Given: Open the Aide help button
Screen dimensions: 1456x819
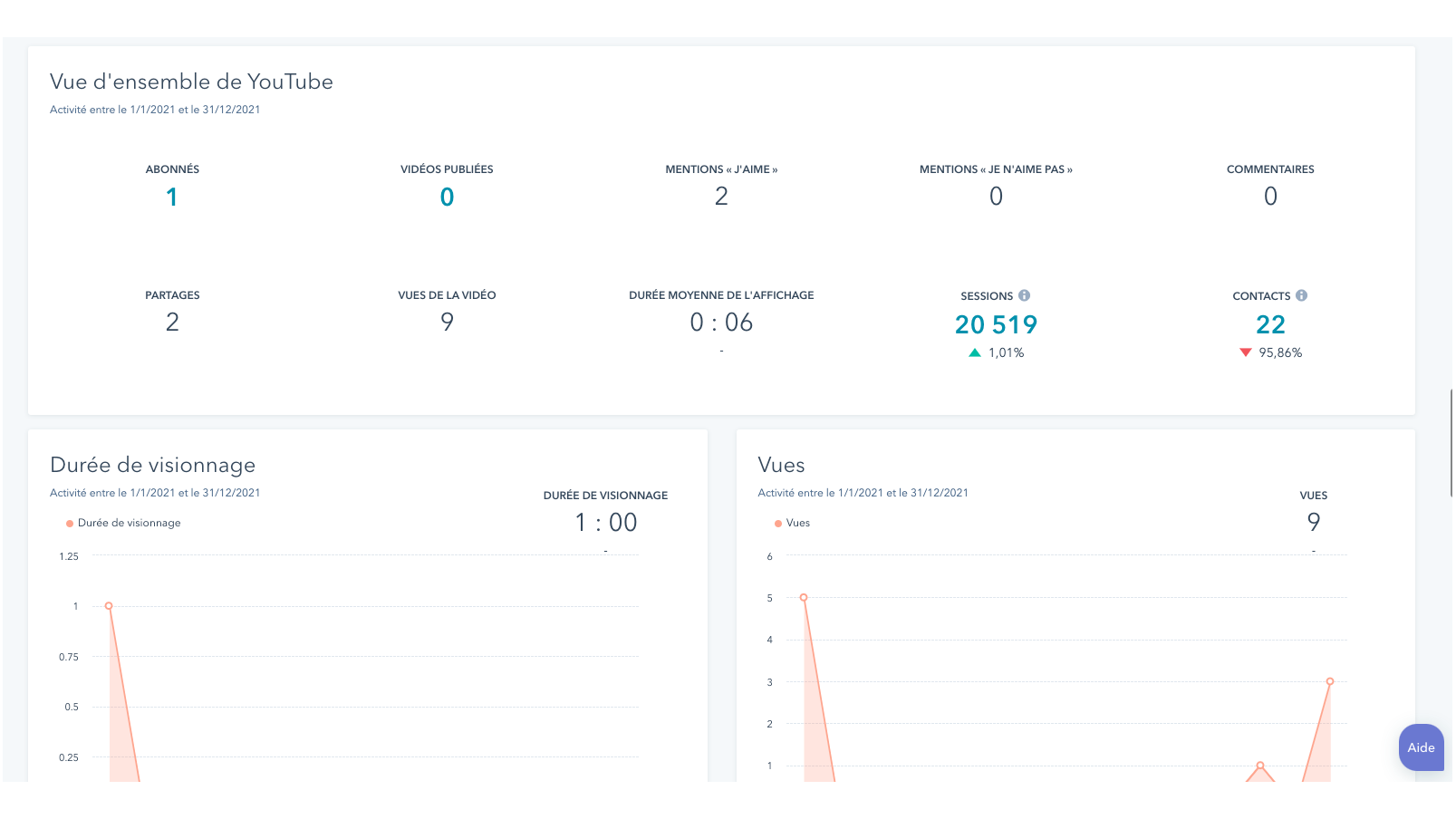Looking at the screenshot, I should [1421, 747].
